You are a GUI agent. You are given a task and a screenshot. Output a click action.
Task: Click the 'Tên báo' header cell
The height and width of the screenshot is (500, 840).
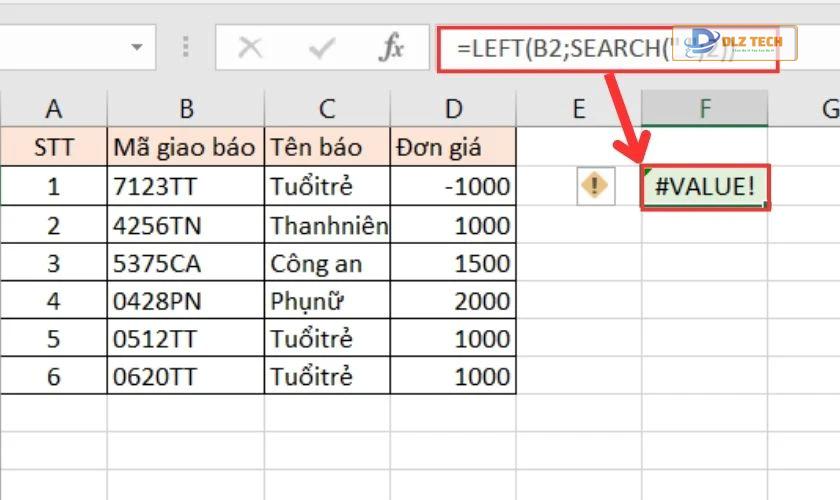(x=327, y=147)
